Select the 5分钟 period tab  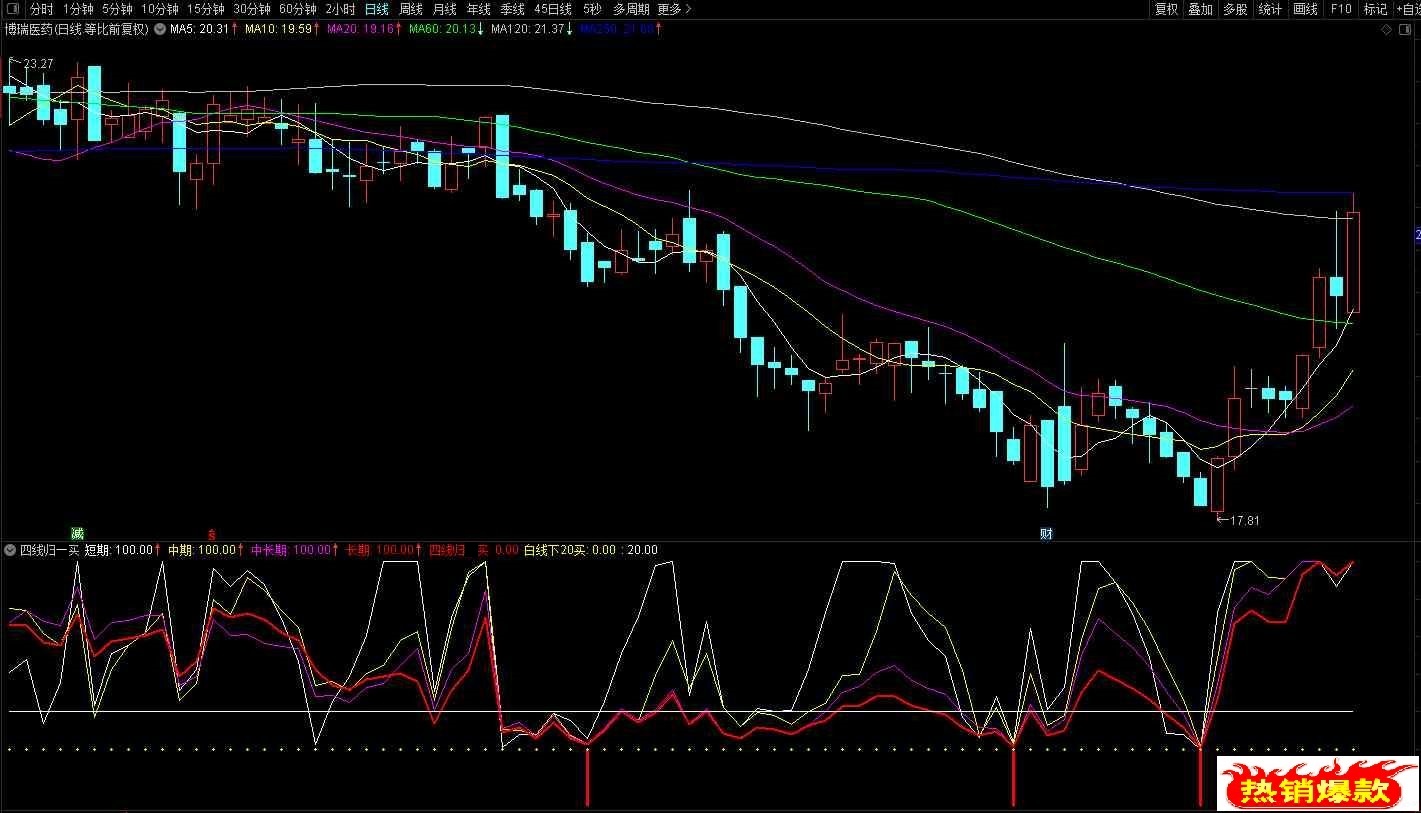pos(117,9)
